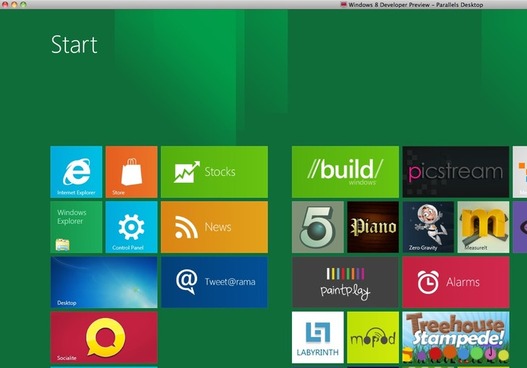Click the Start heading text

tap(74, 44)
